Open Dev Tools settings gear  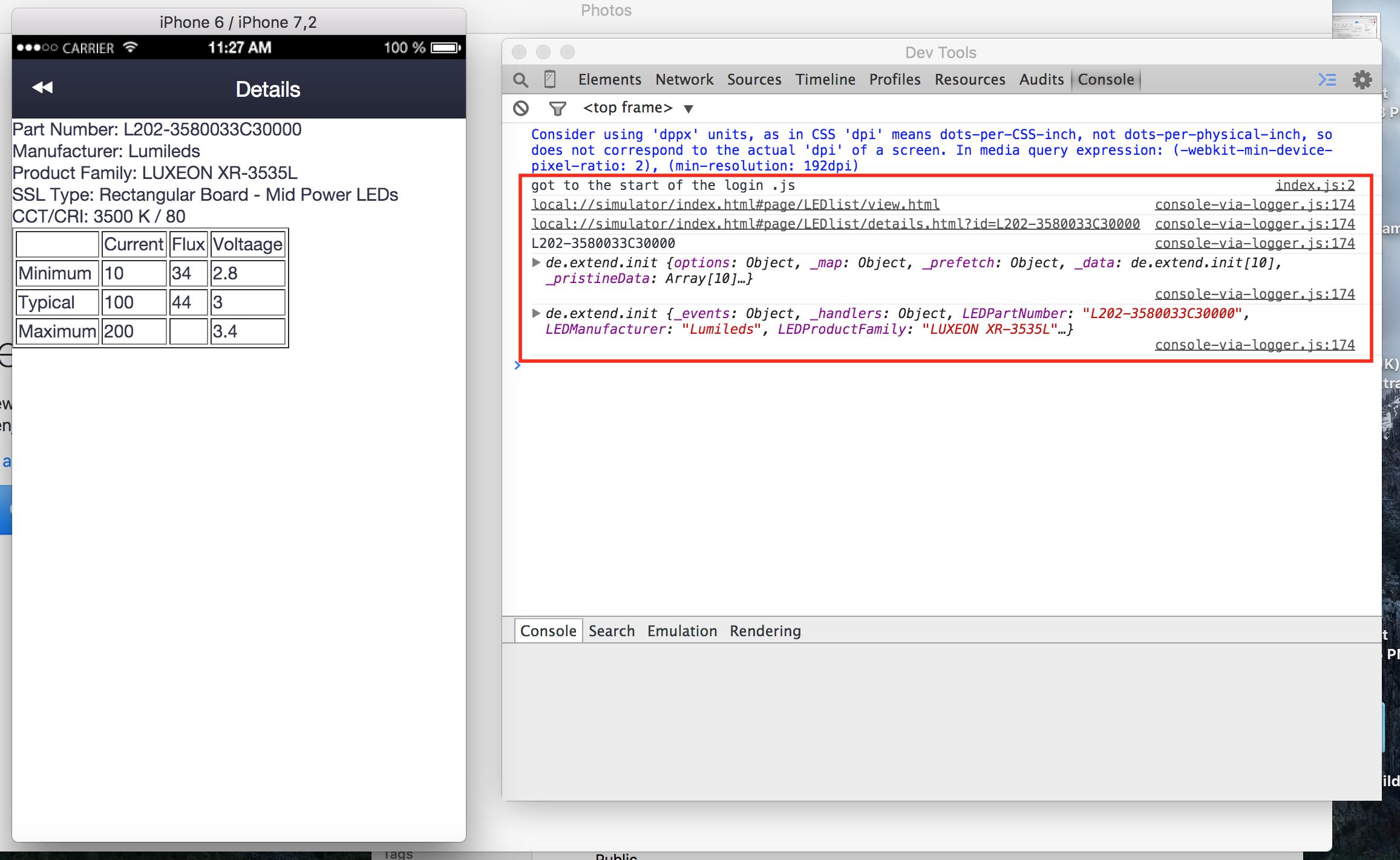coord(1362,80)
